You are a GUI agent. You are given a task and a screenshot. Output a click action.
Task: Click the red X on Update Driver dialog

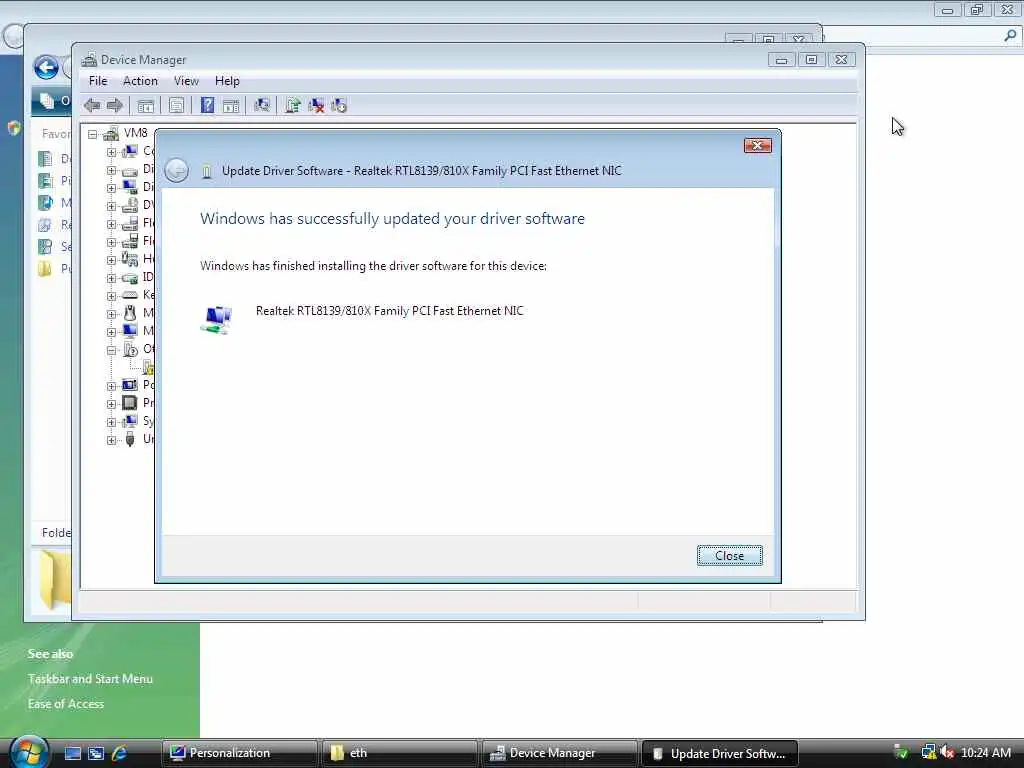pyautogui.click(x=758, y=146)
